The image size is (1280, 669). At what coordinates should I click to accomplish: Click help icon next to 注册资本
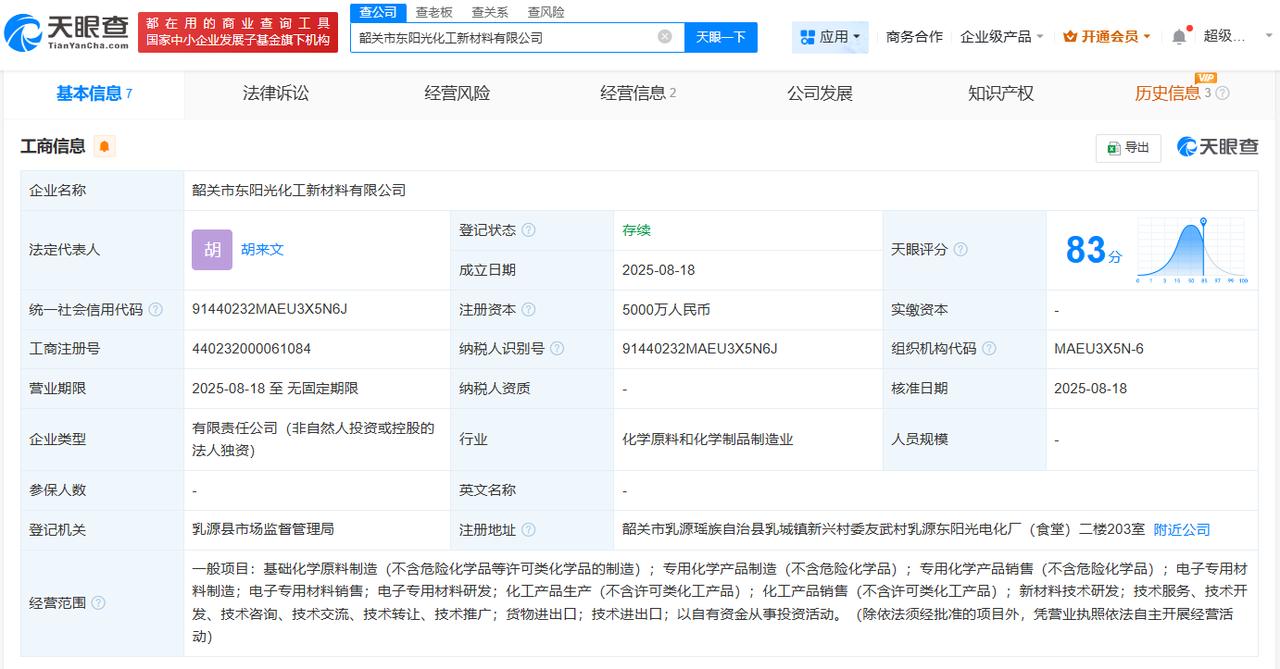(x=528, y=310)
